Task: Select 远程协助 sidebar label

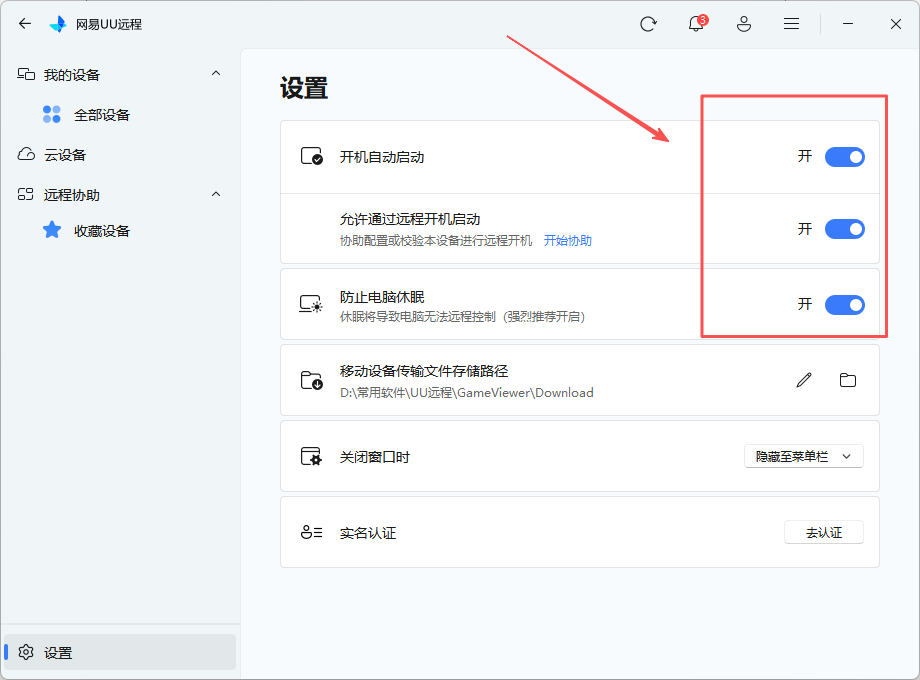Action: (72, 195)
